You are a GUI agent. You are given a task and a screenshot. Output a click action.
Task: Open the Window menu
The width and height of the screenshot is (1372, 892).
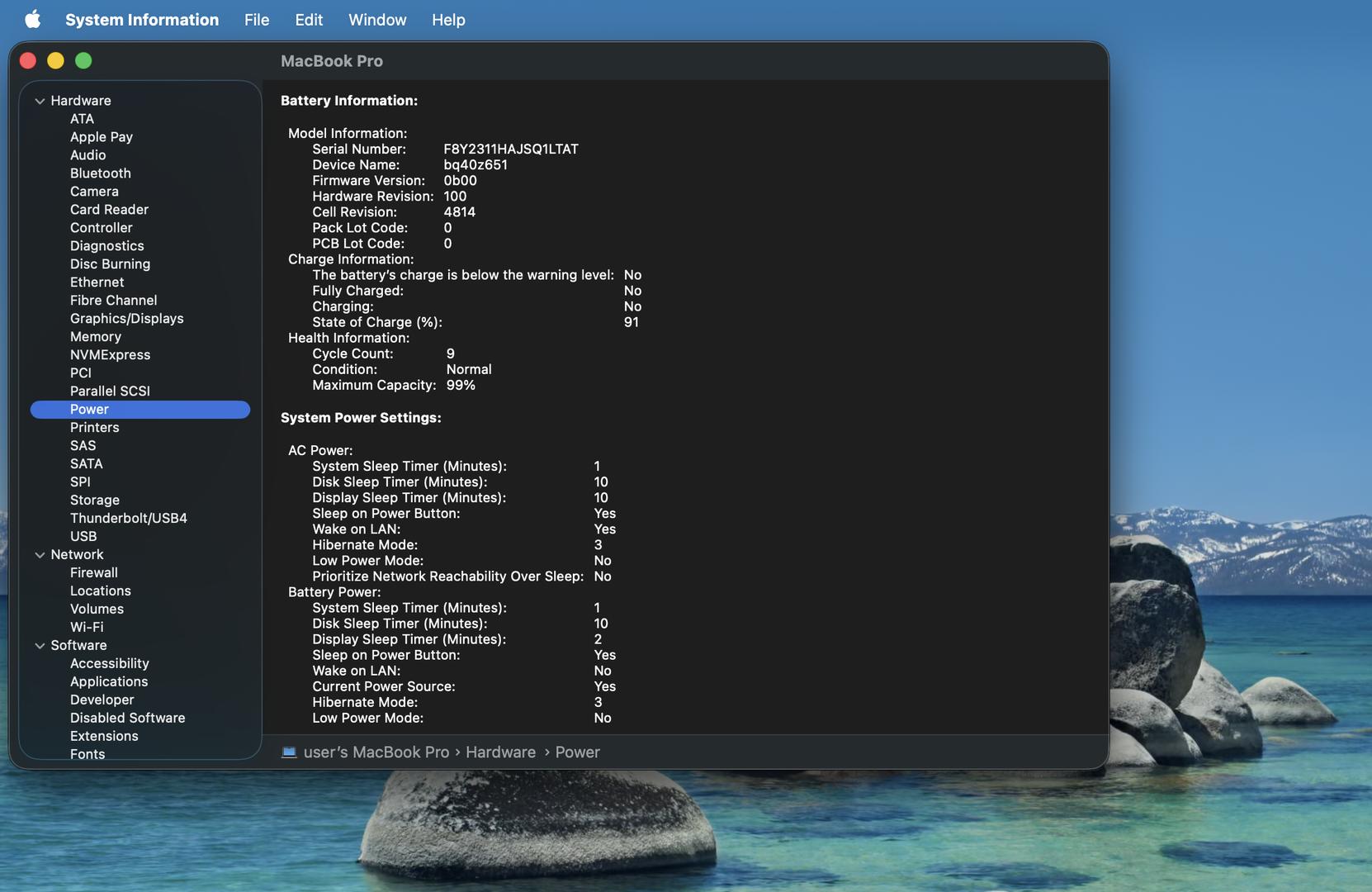376,20
